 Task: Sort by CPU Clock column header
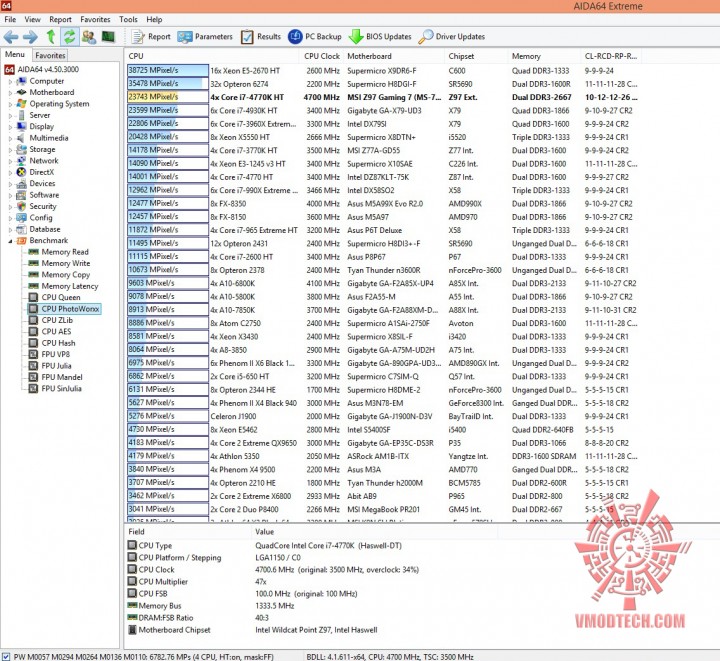pos(321,56)
